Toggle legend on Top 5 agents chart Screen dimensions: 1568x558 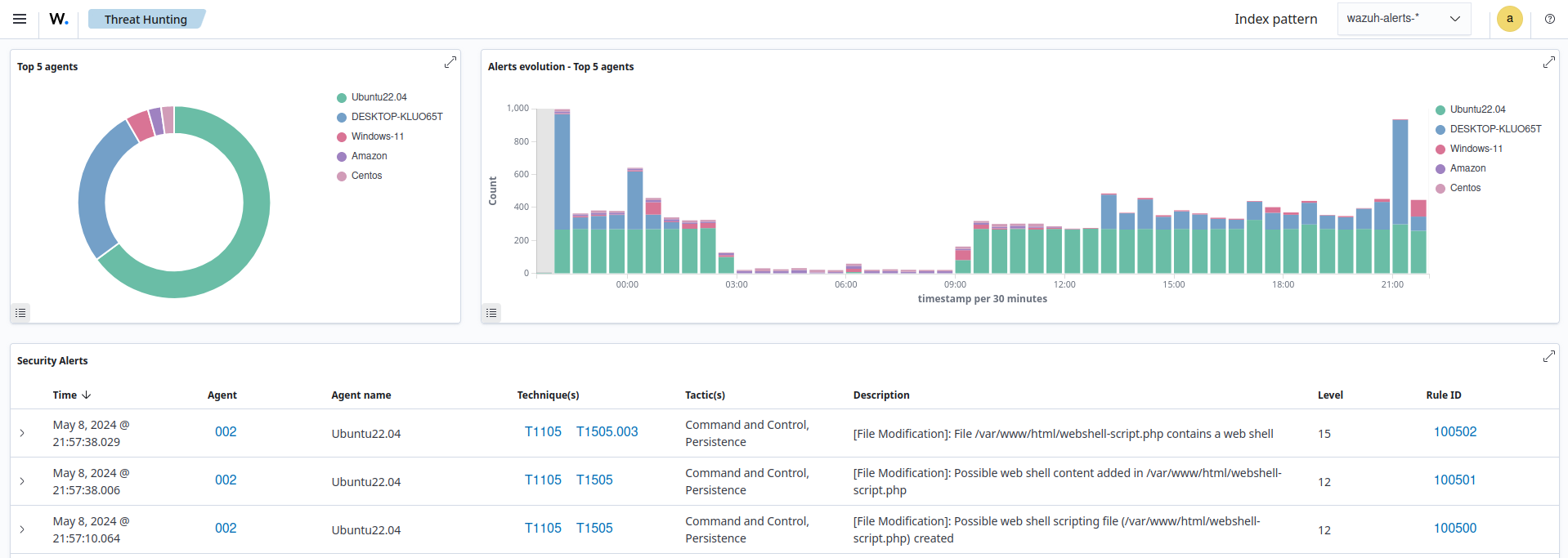click(x=20, y=313)
